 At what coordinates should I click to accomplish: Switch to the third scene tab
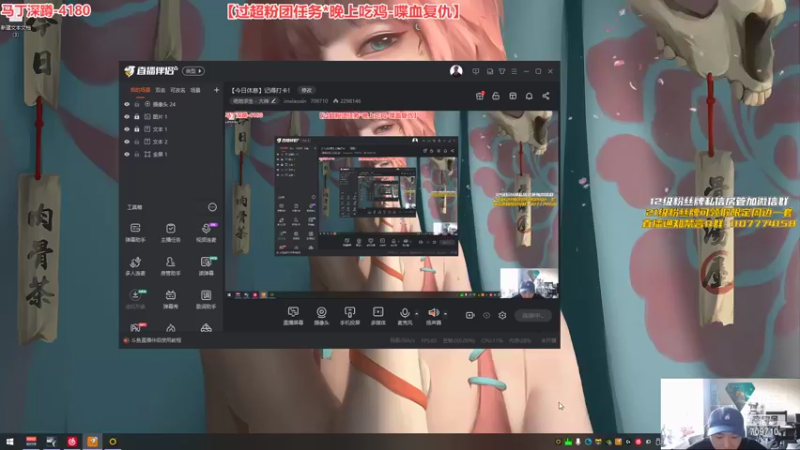coord(178,90)
